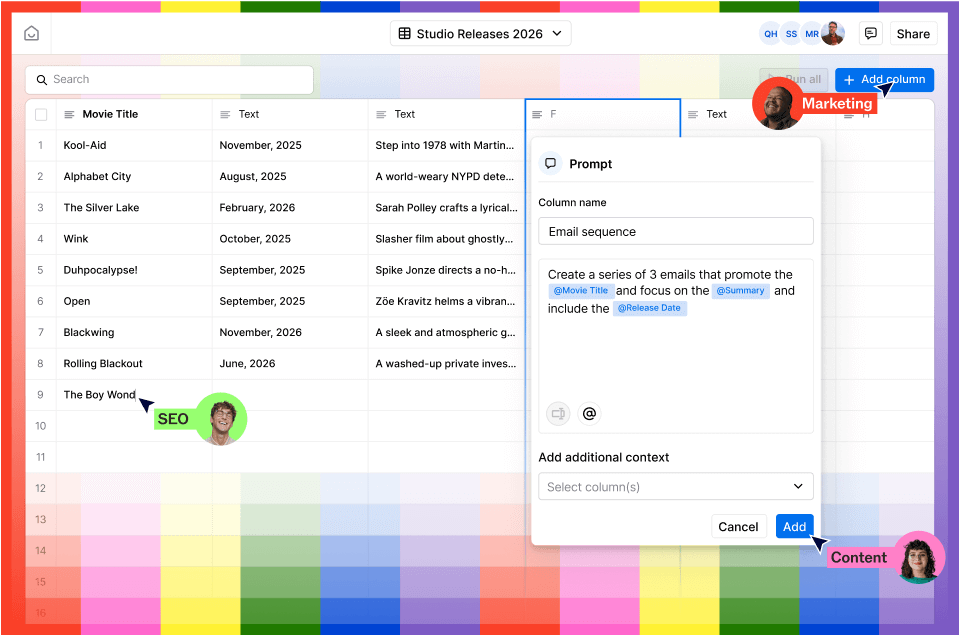Click the magnifier icon in the search box

pyautogui.click(x=42, y=80)
